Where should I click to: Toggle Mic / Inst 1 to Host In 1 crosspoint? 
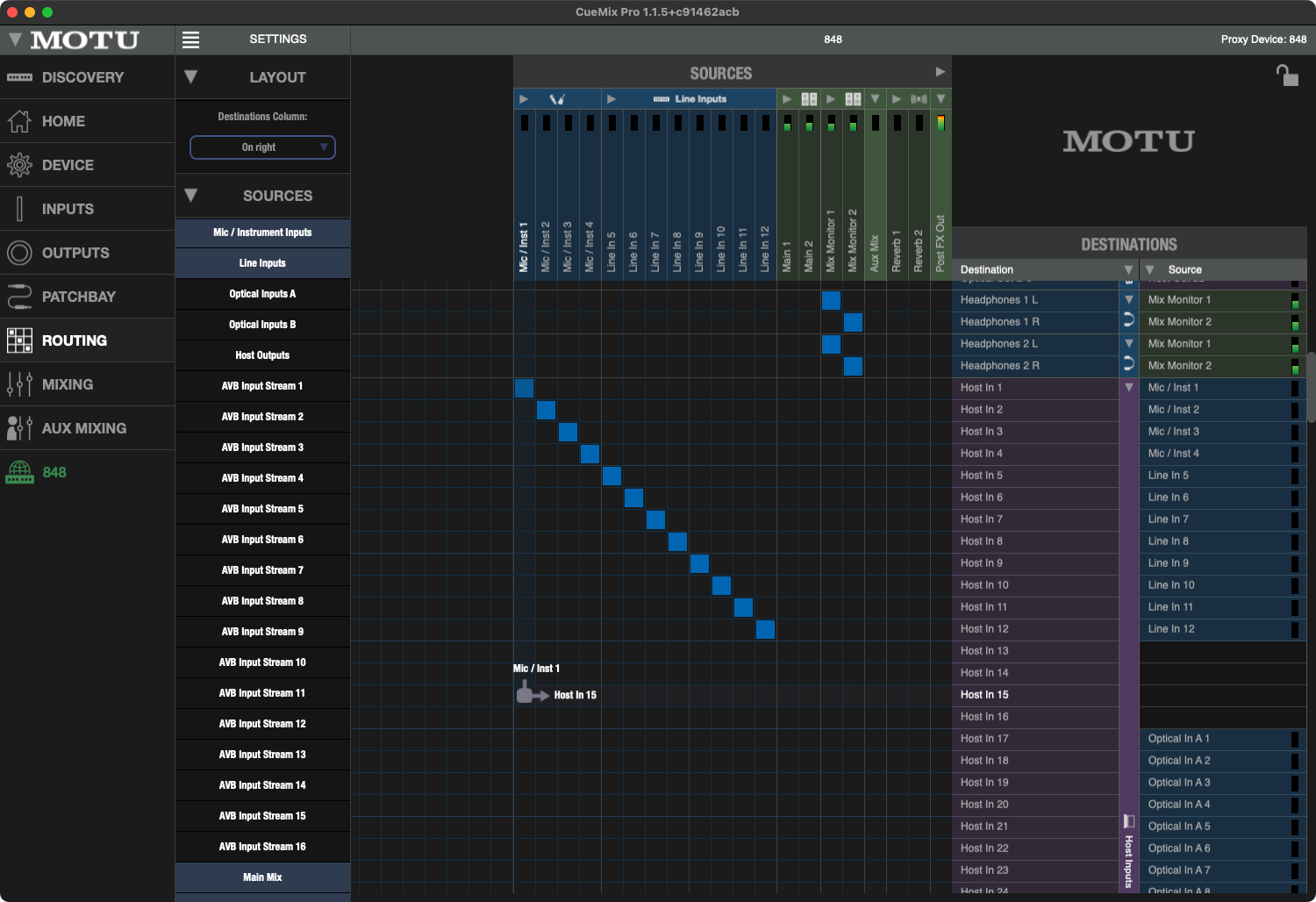click(524, 388)
